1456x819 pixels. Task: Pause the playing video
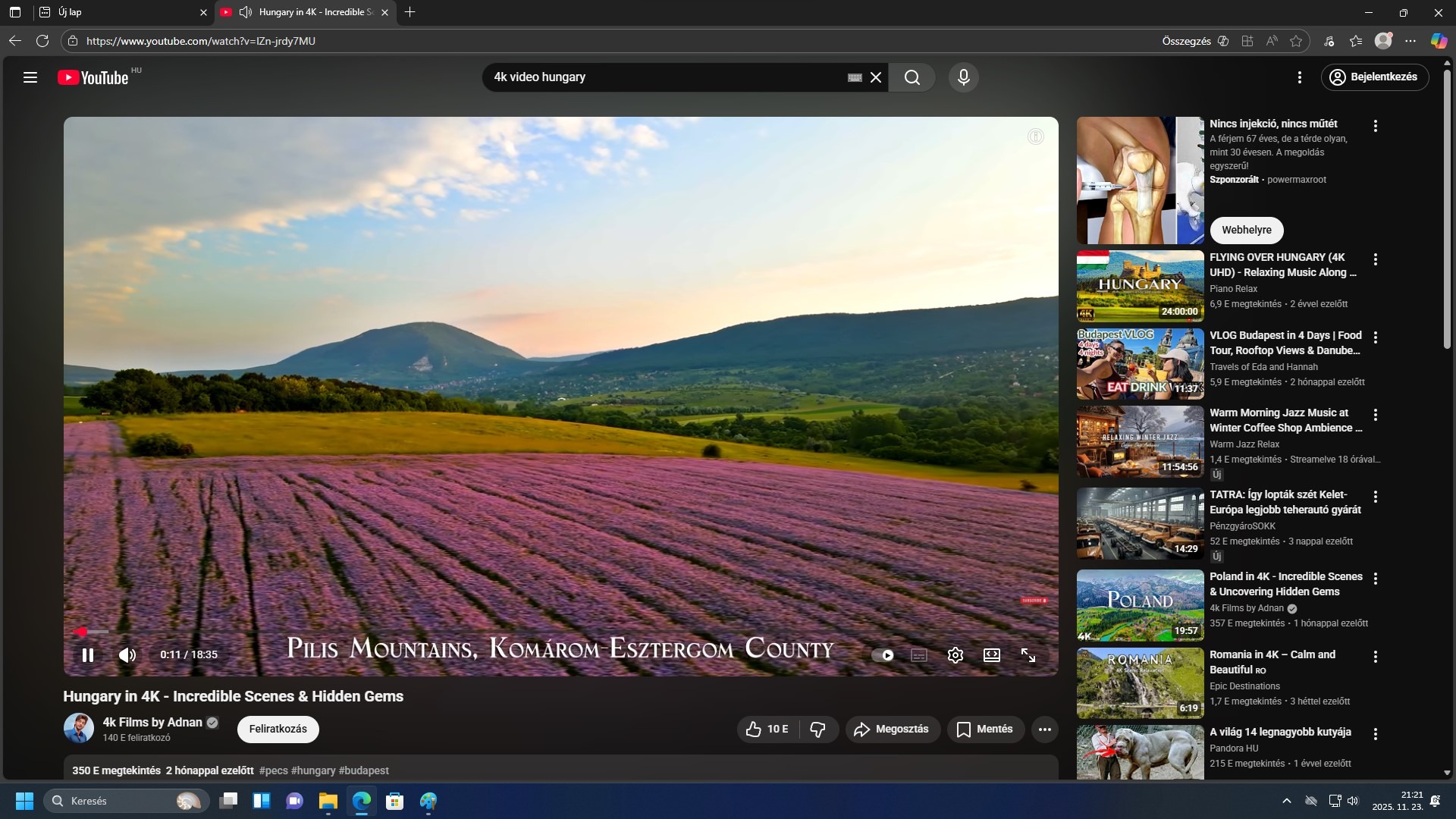(x=88, y=655)
